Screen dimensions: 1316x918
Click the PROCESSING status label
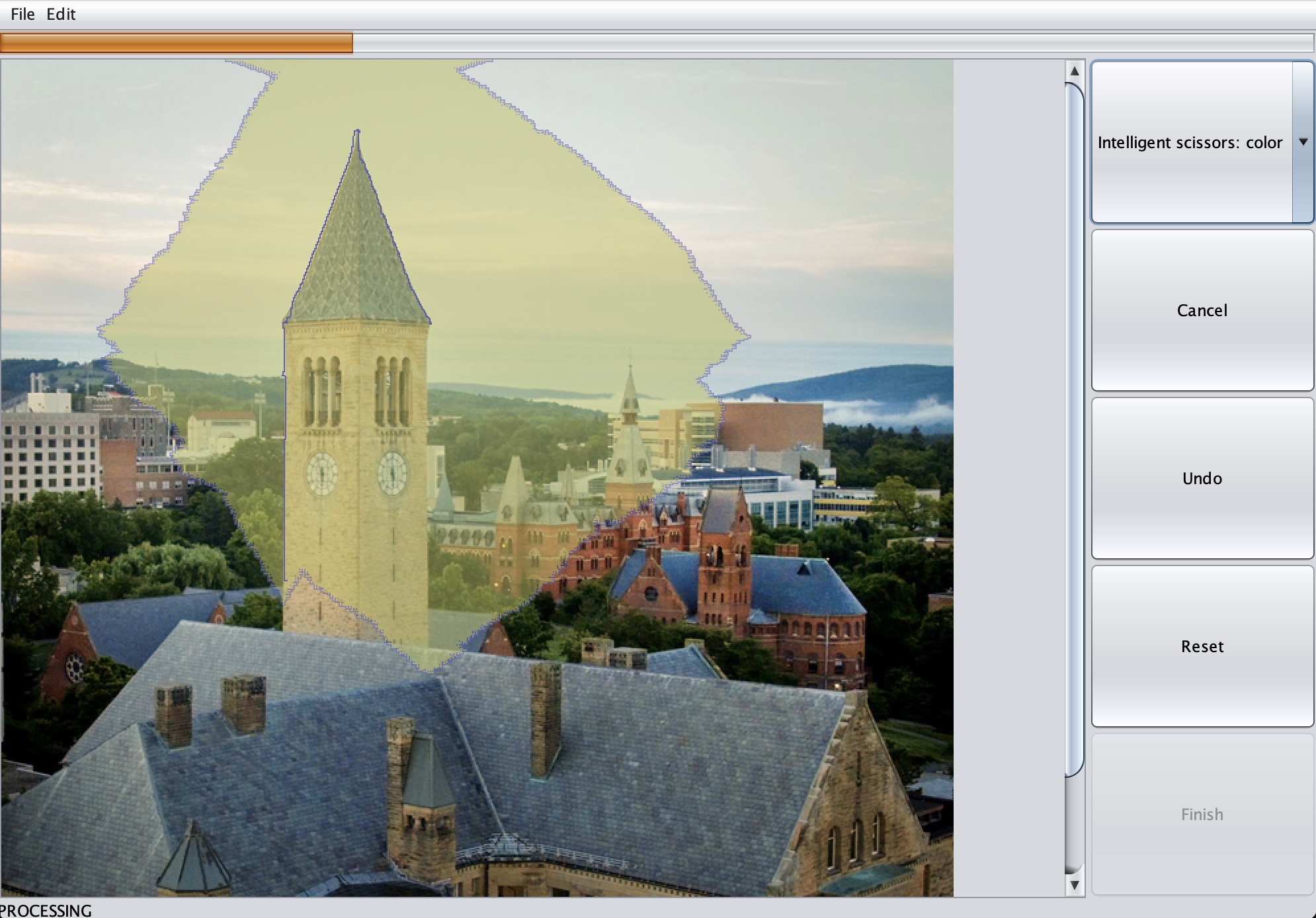point(46,910)
